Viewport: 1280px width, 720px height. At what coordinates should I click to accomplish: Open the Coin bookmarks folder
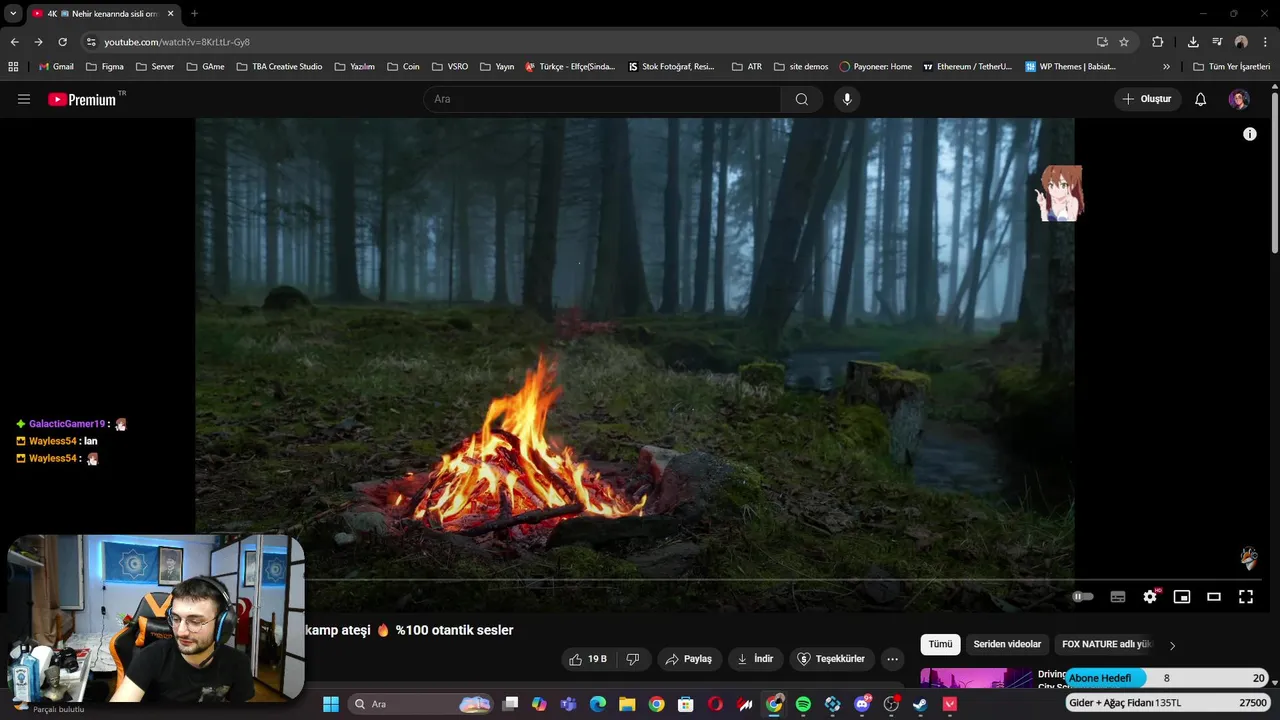[x=403, y=67]
